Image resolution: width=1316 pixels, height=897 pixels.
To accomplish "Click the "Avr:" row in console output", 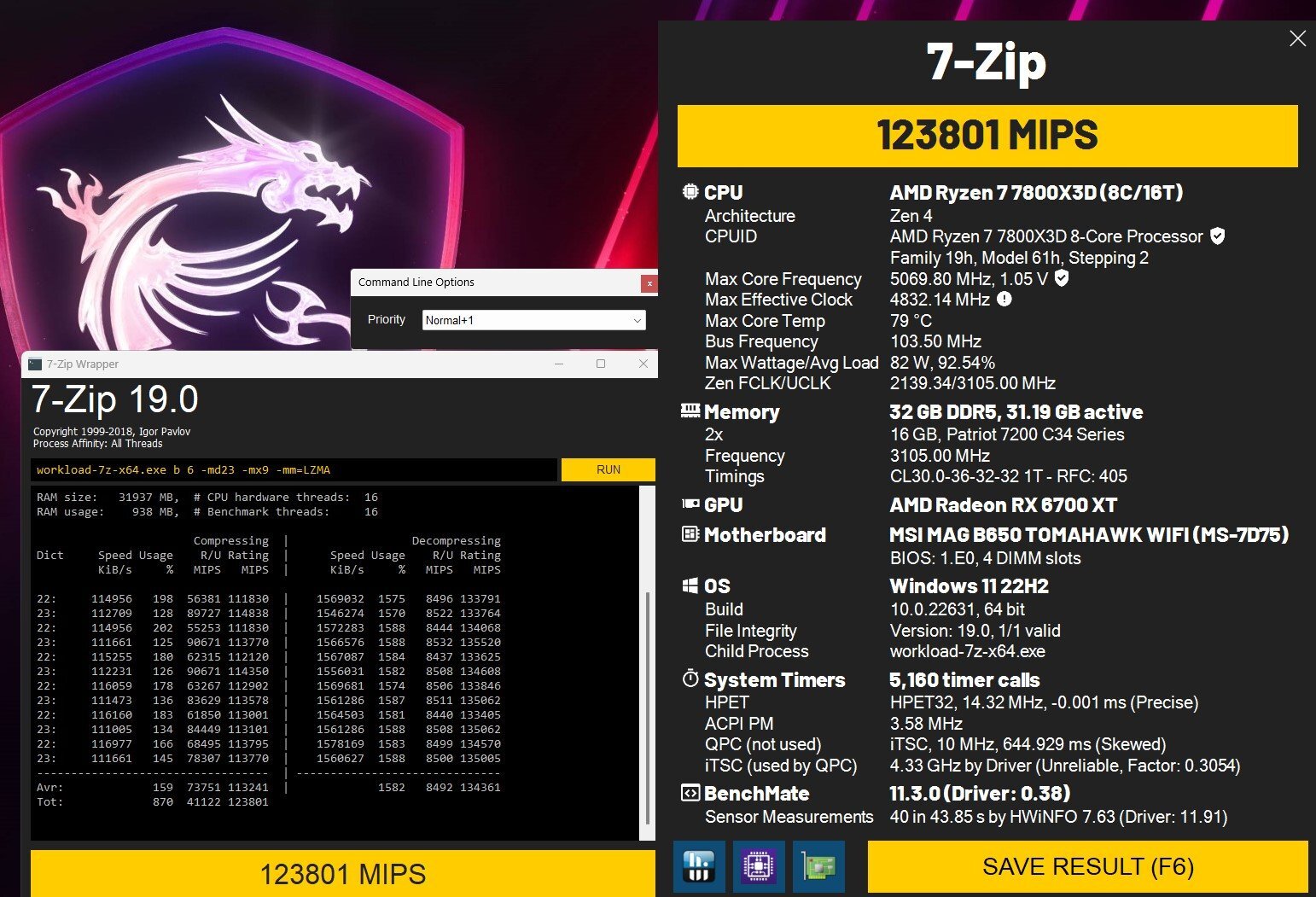I will 269,787.
